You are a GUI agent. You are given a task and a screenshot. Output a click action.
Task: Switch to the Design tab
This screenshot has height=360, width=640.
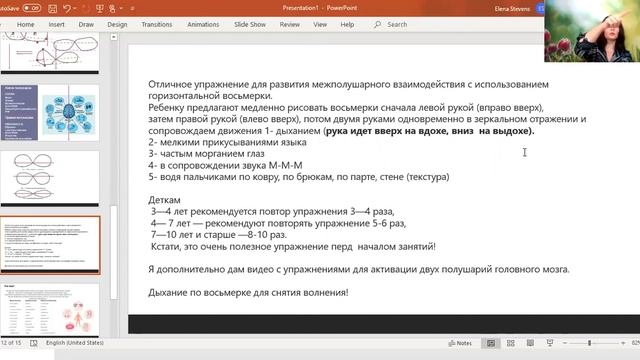tap(117, 24)
